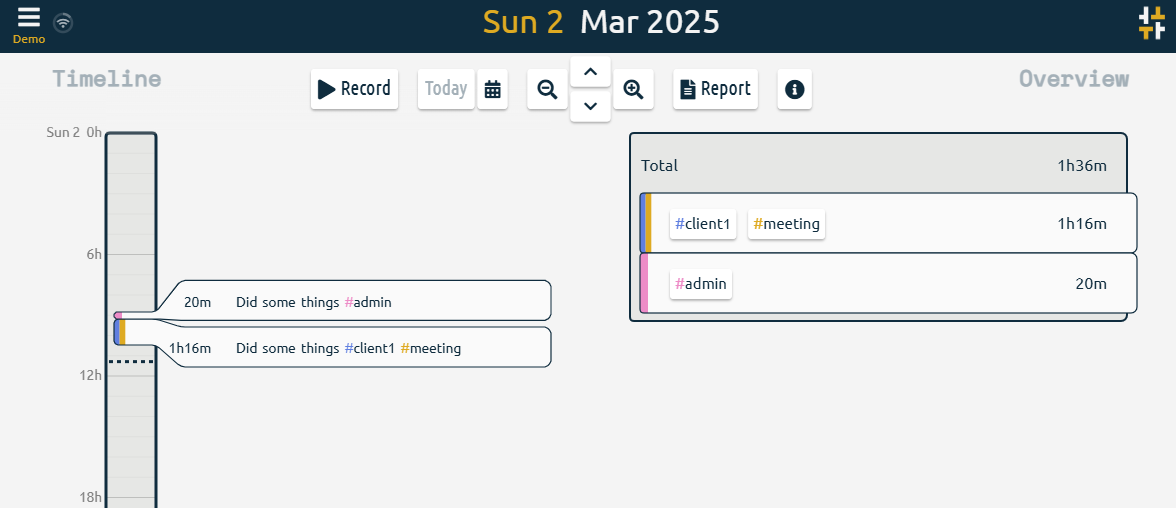Select the #meeting tag in overview
This screenshot has width=1176, height=508.
[x=786, y=224]
